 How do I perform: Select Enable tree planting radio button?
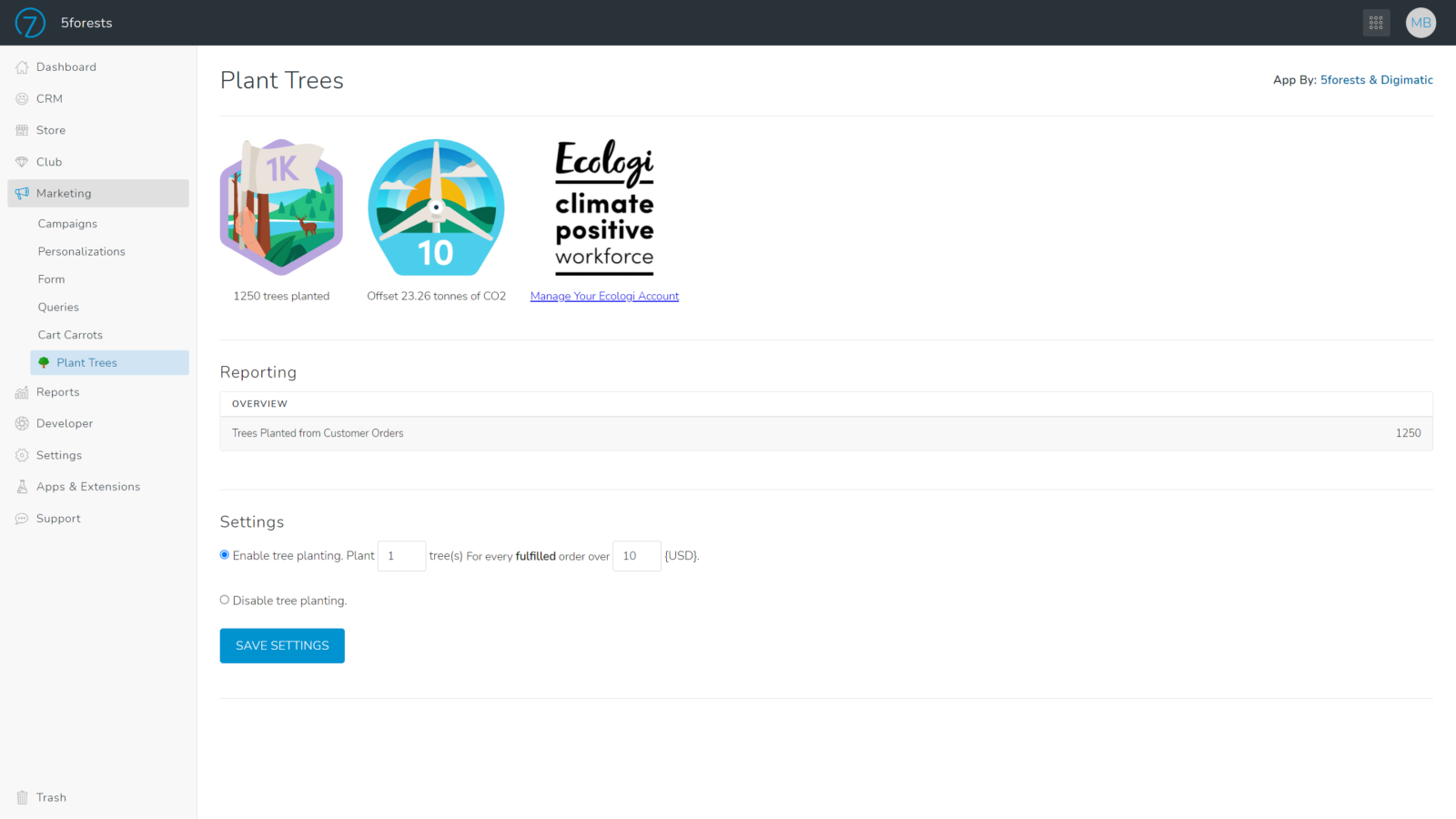[x=225, y=555]
